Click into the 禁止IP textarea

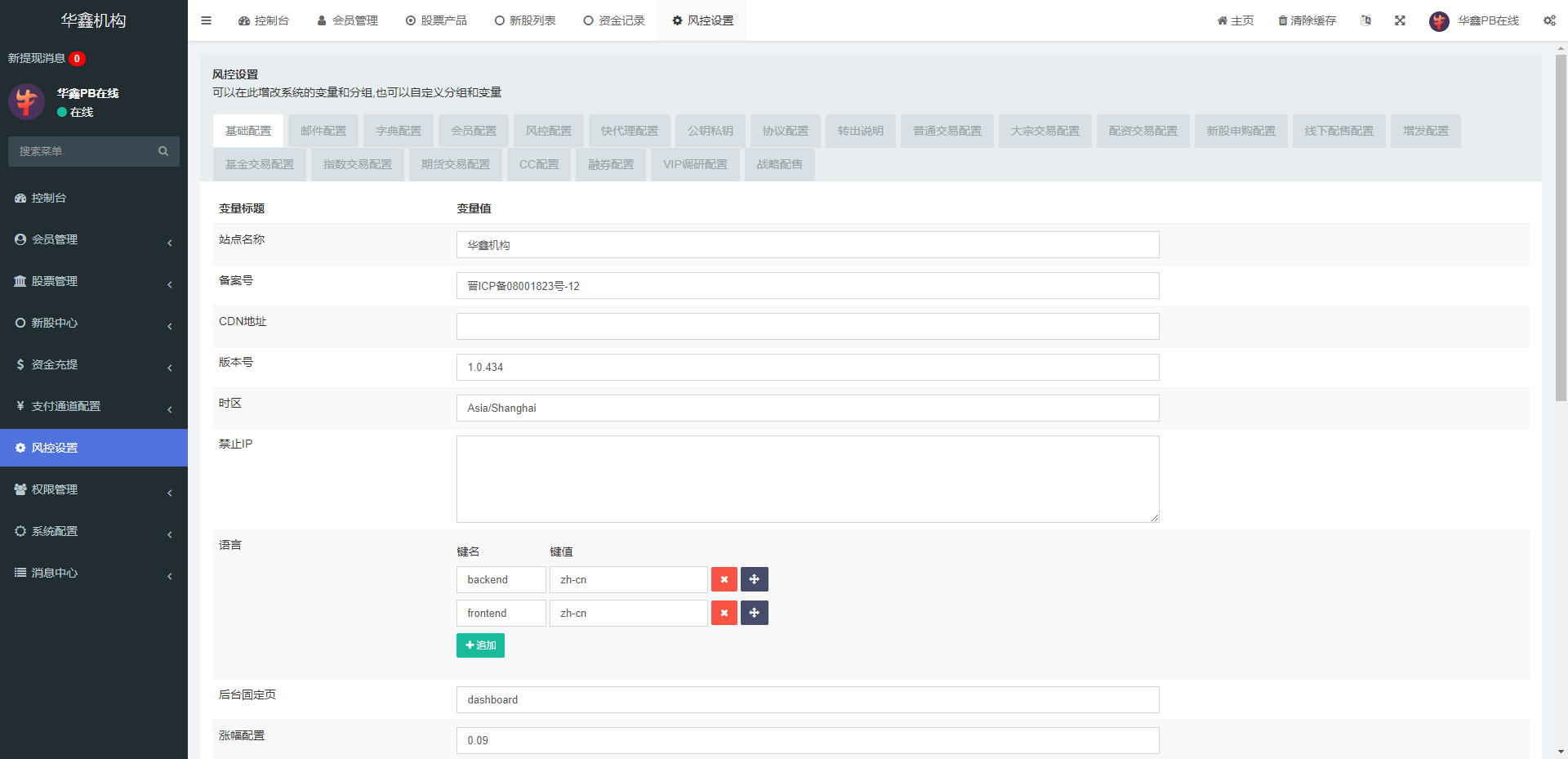(x=808, y=479)
